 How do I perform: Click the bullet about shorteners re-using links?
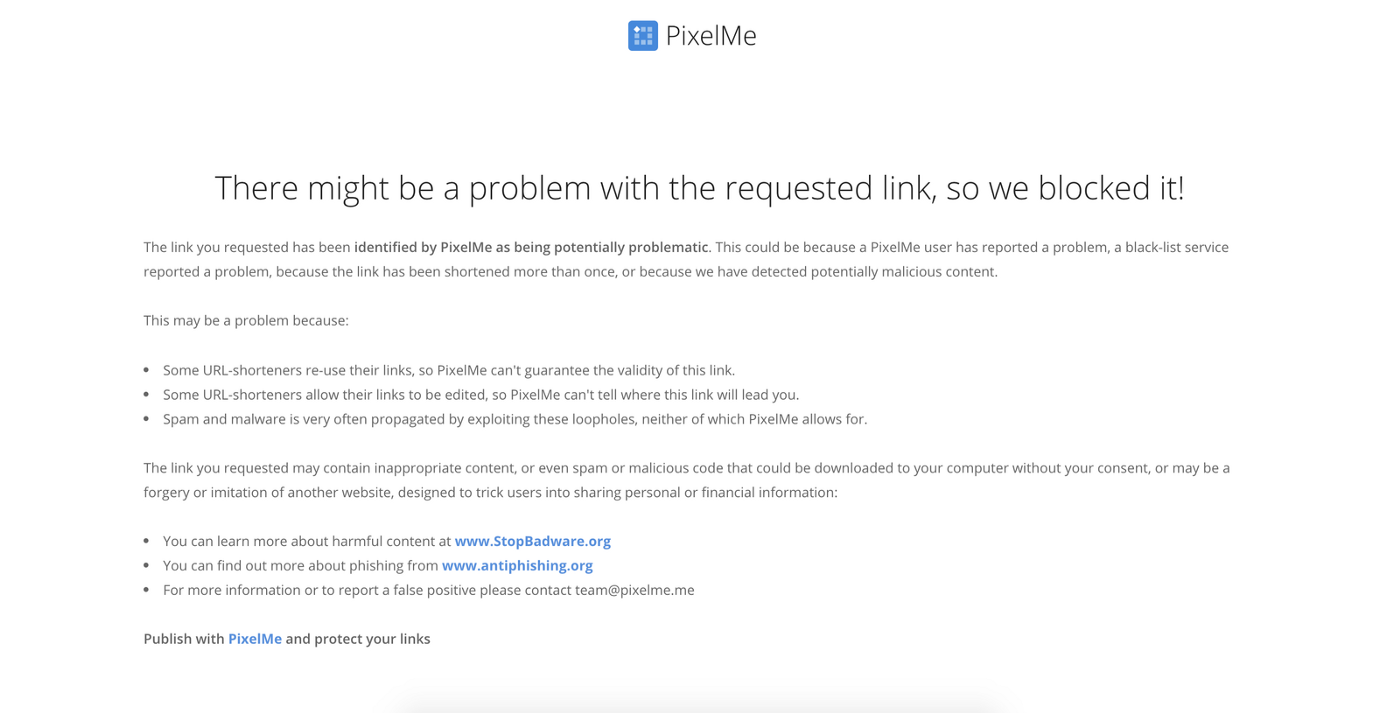[x=449, y=370]
